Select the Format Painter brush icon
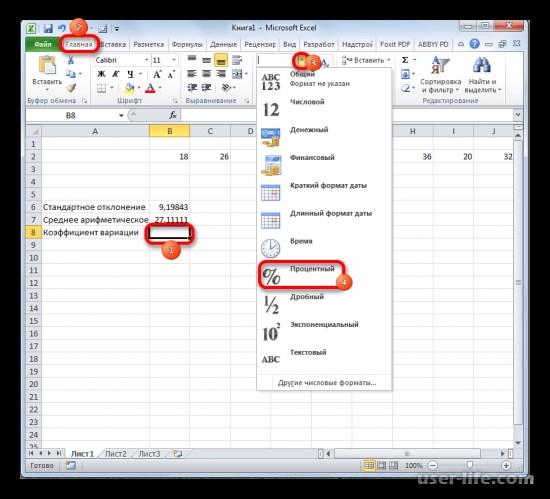This screenshot has height=499, width=550. (72, 88)
